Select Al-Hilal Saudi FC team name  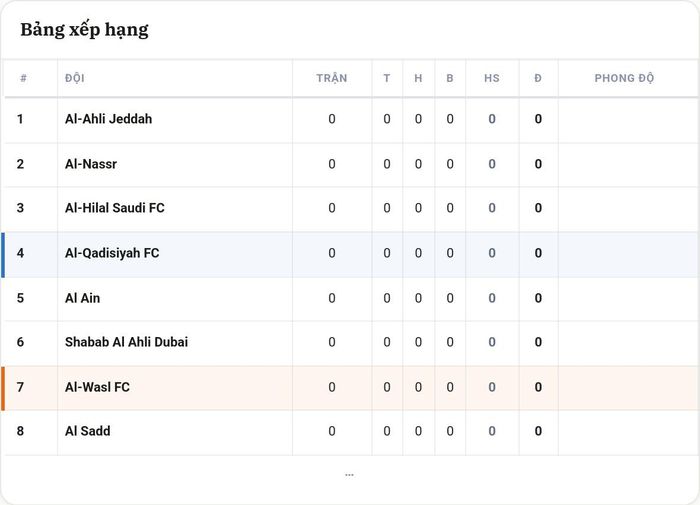tap(115, 208)
